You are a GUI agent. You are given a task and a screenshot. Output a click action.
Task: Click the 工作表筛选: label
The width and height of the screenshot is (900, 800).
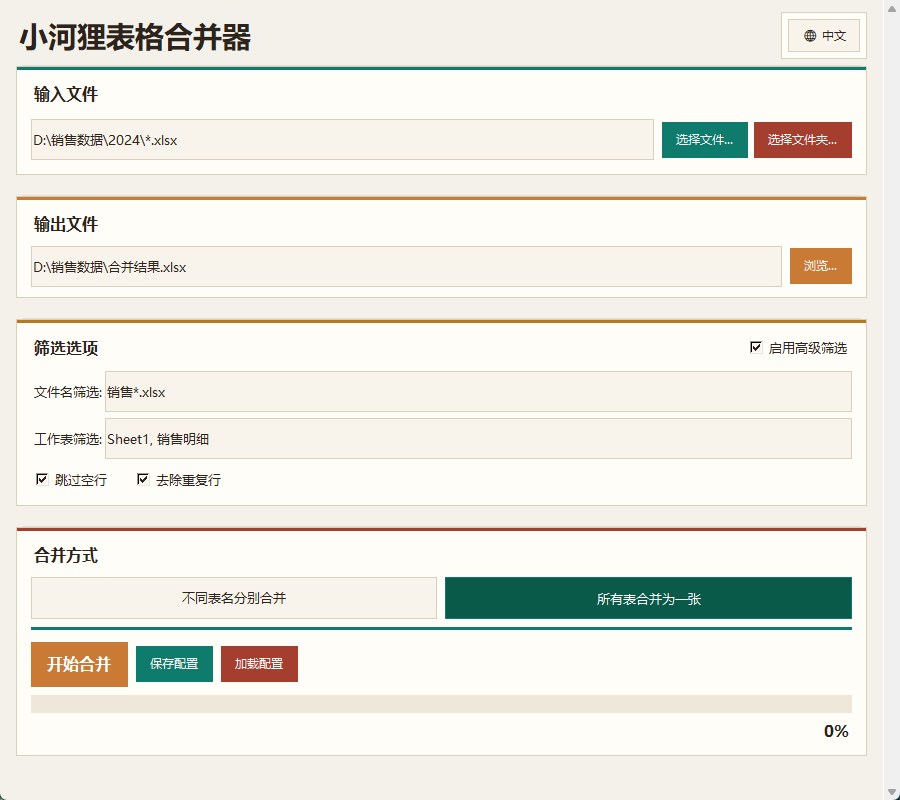(x=68, y=440)
